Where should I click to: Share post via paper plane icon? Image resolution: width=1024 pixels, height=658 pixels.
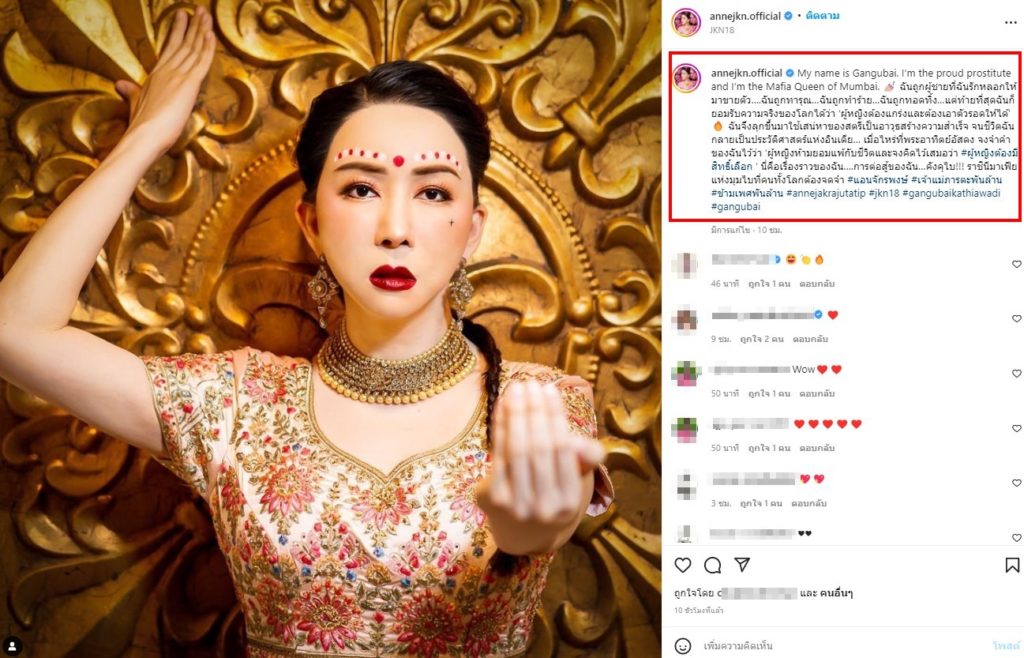click(x=742, y=564)
